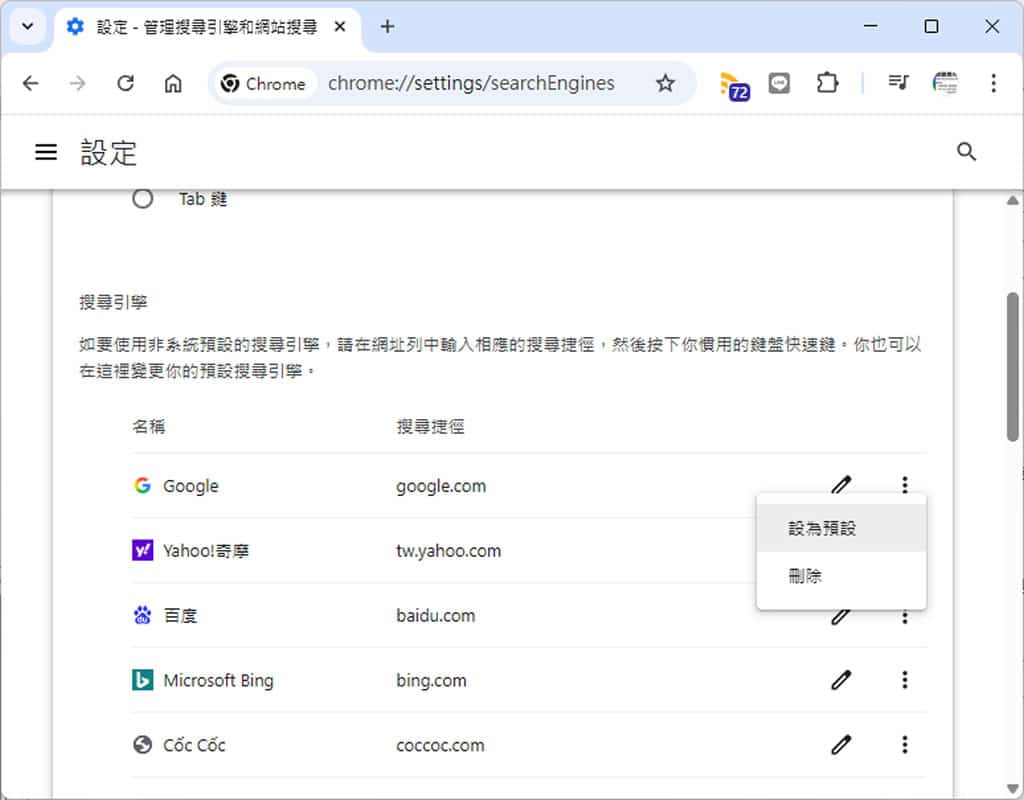
Task: Open the Extensions puzzle menu
Action: 827,84
